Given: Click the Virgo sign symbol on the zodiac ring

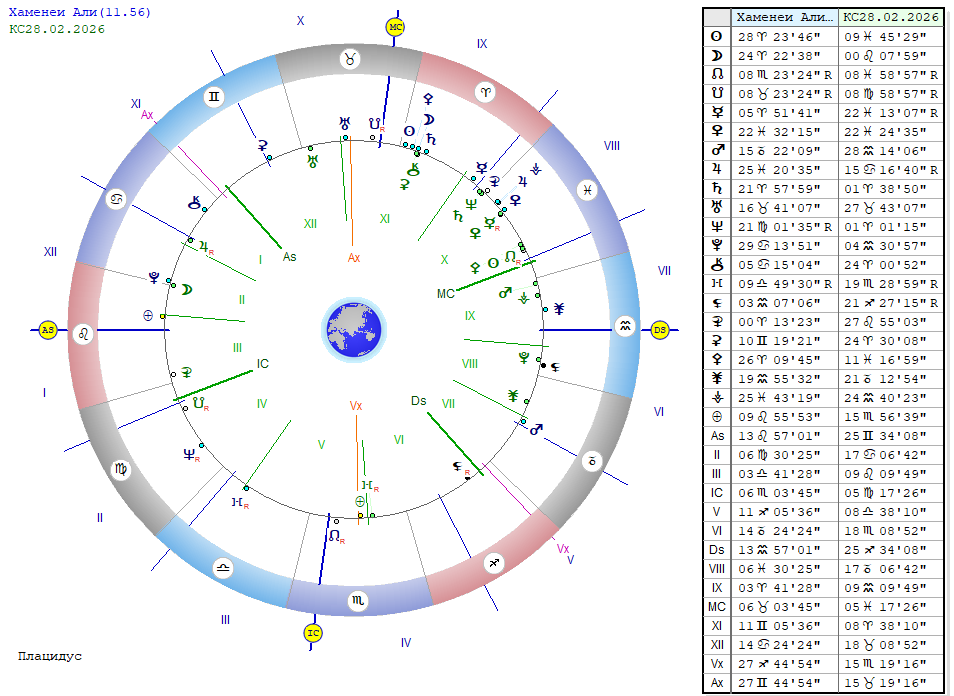Looking at the screenshot, I should click(x=120, y=467).
